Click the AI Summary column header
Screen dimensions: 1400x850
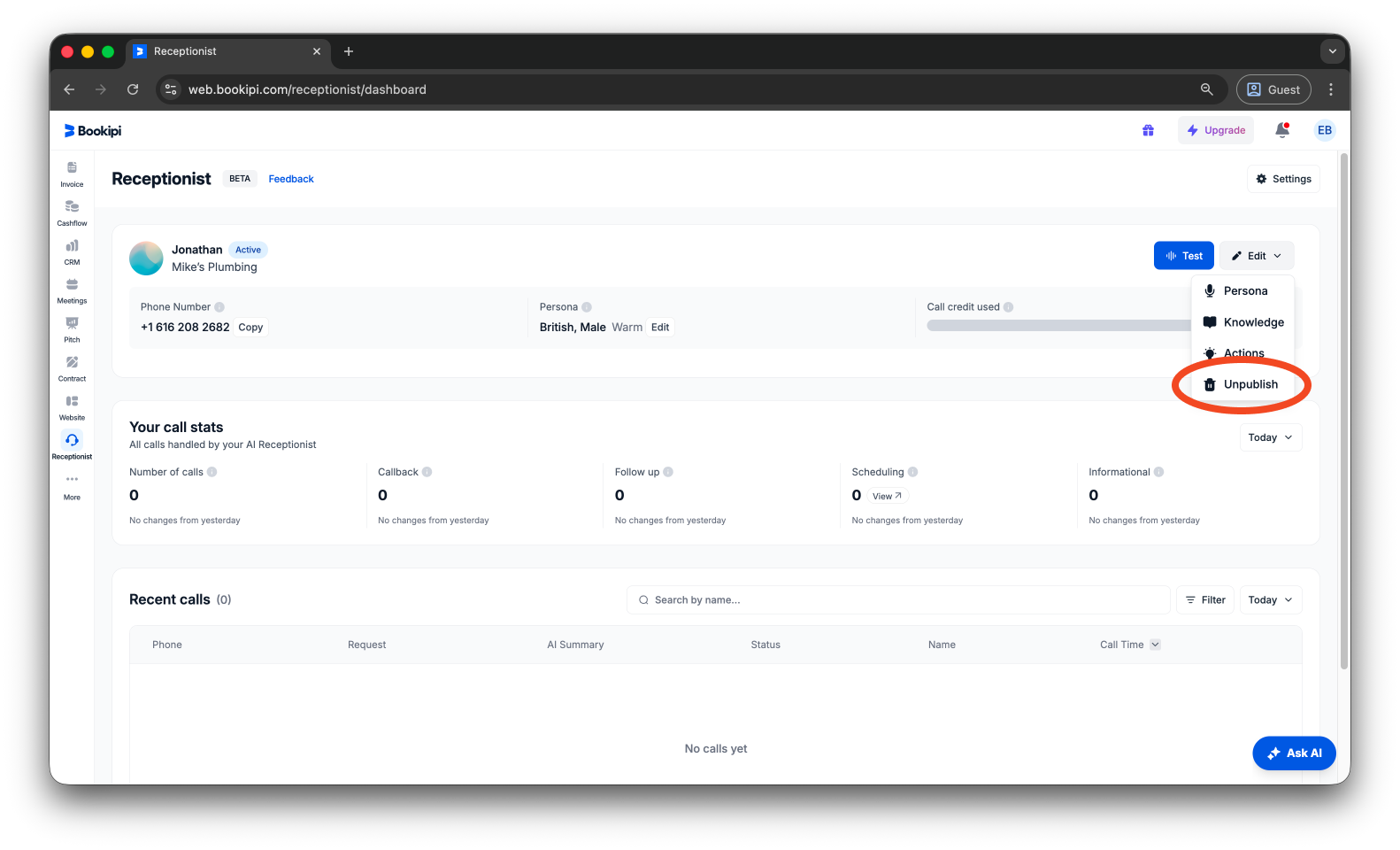(575, 645)
